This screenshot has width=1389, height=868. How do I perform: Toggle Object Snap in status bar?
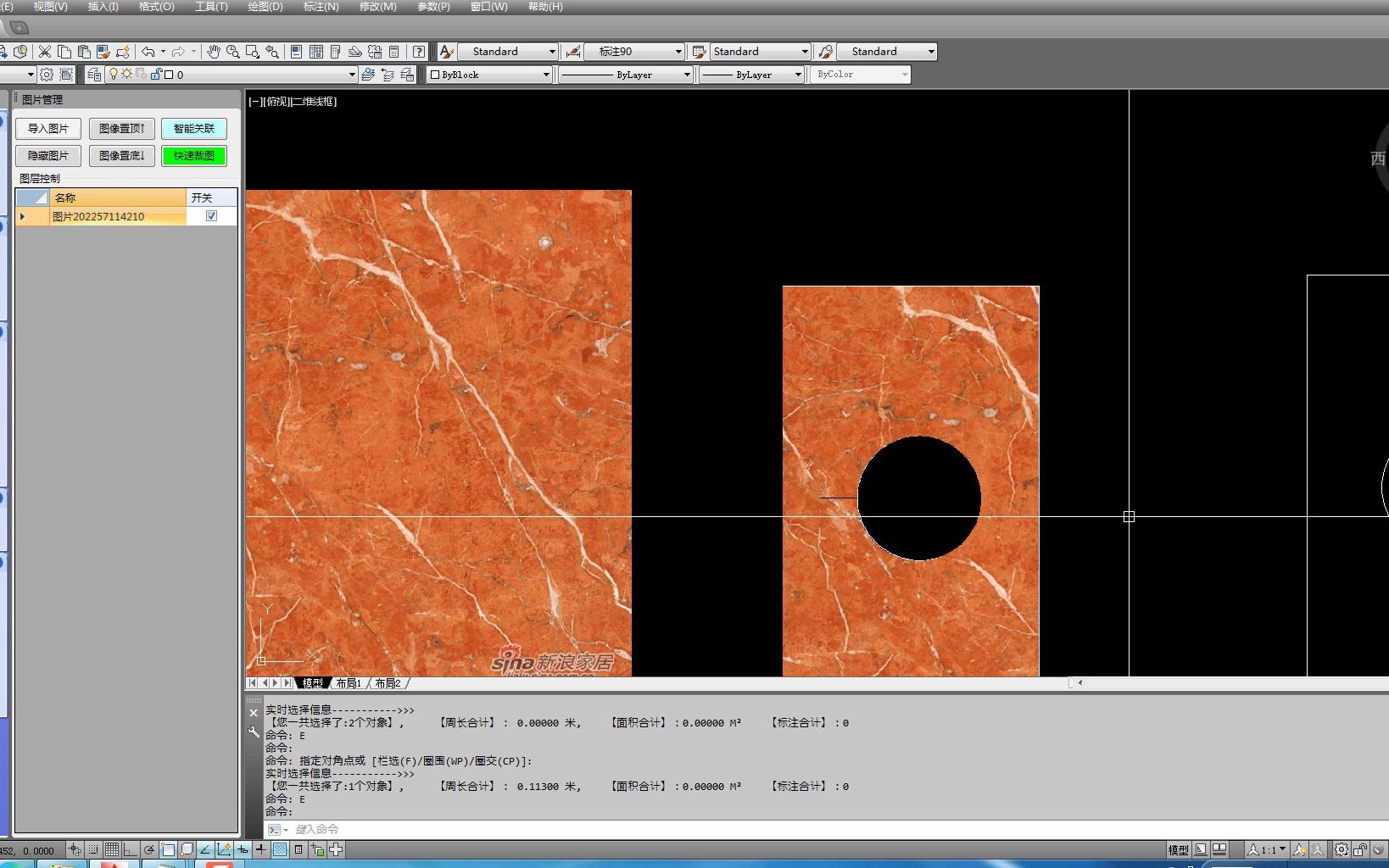168,849
